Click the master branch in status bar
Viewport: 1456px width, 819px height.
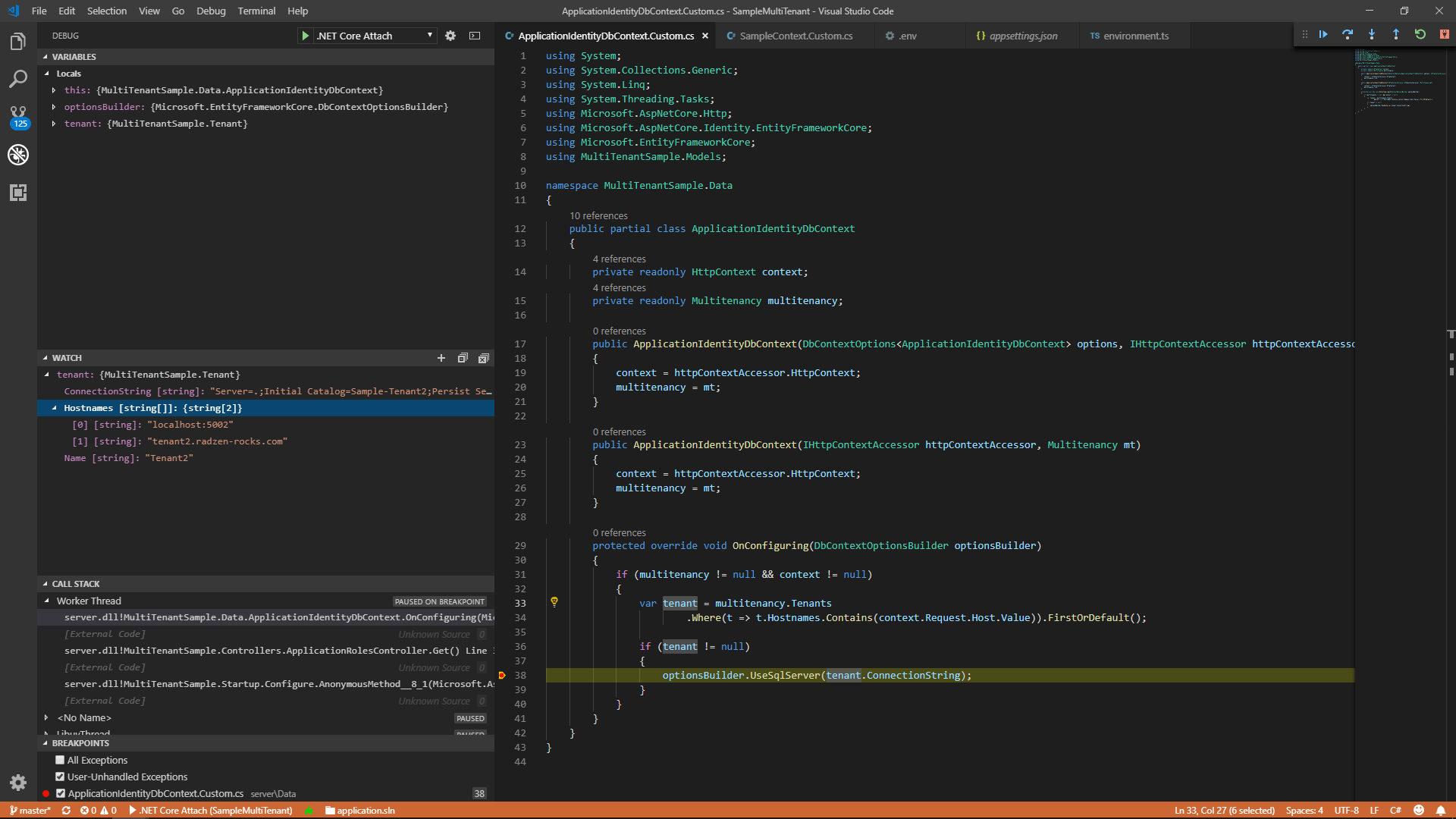[30, 811]
